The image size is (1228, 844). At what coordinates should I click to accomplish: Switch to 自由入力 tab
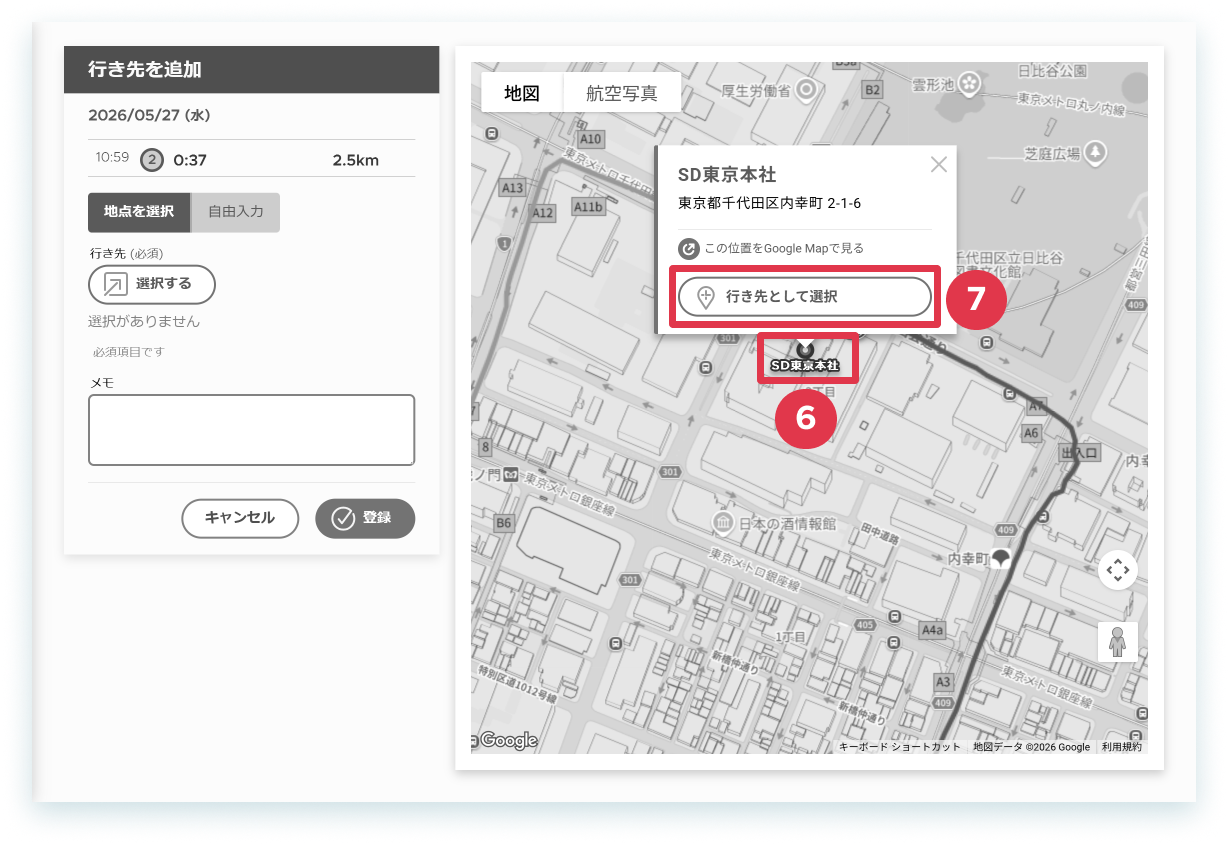236,212
